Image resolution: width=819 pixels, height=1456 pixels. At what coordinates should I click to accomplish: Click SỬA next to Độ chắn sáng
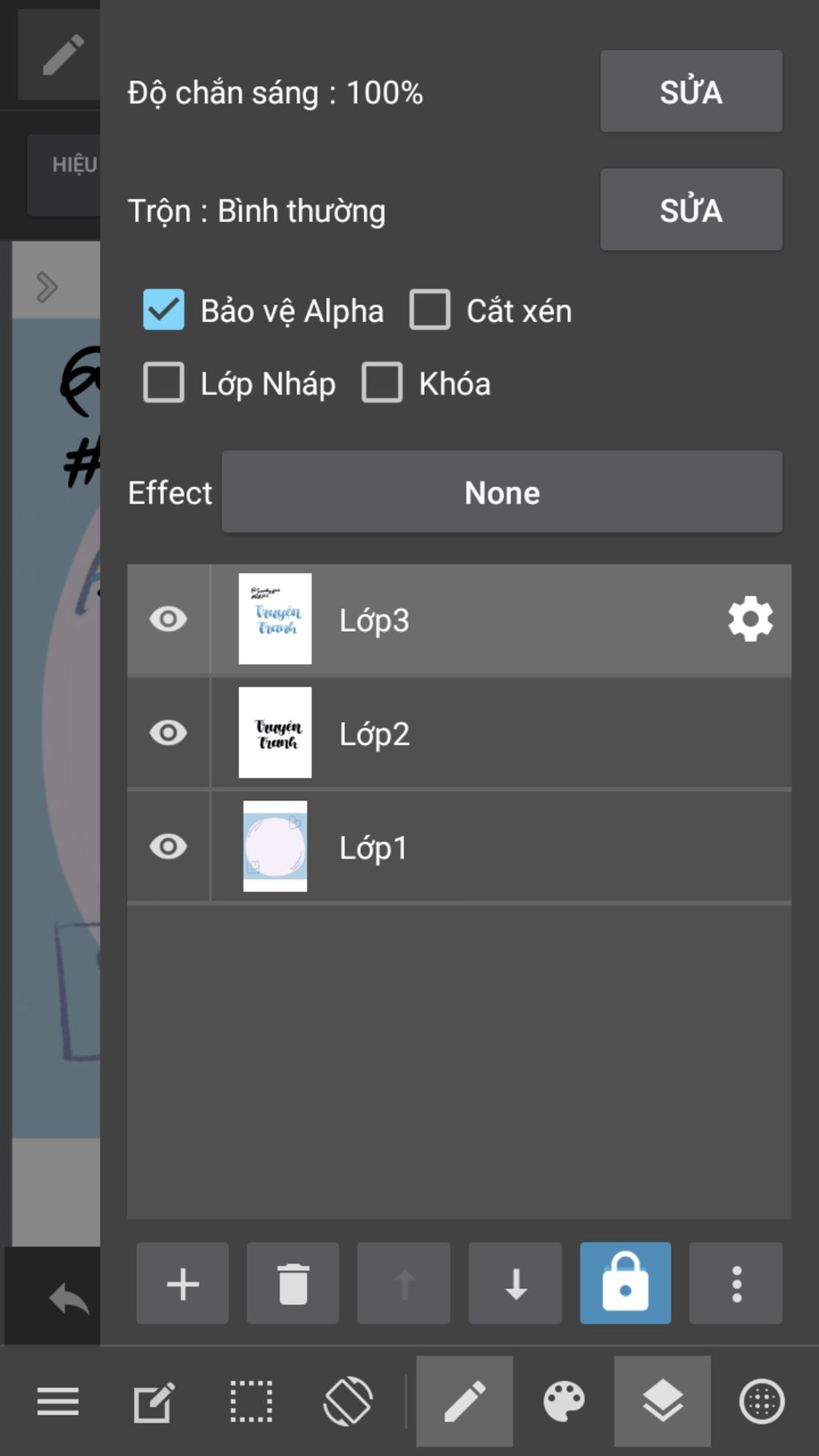(691, 91)
